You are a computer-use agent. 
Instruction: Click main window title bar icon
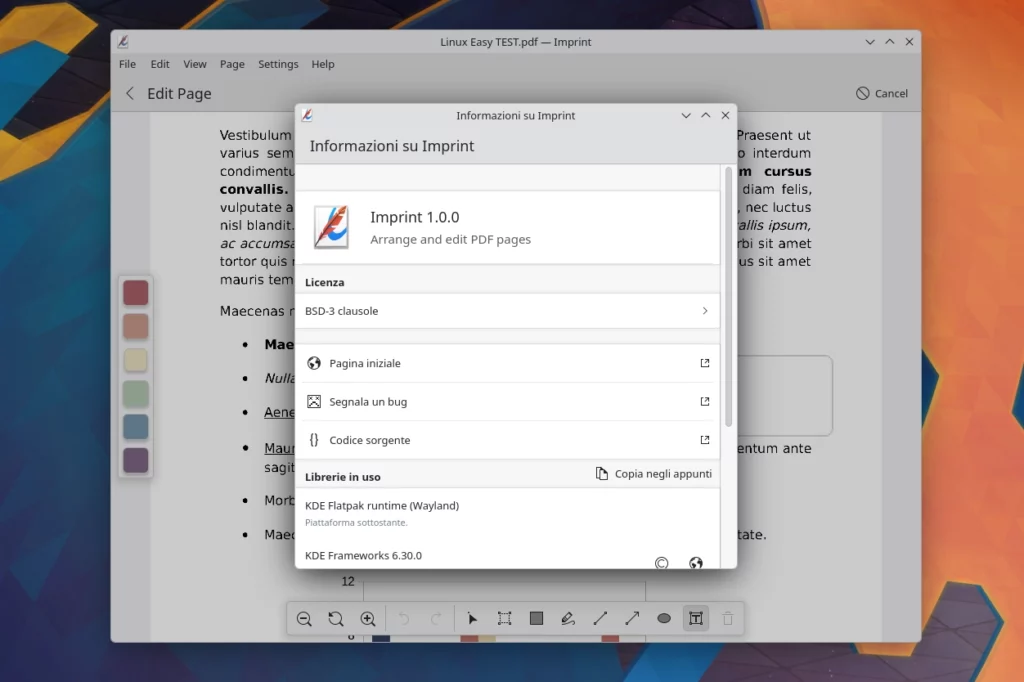[x=123, y=42]
